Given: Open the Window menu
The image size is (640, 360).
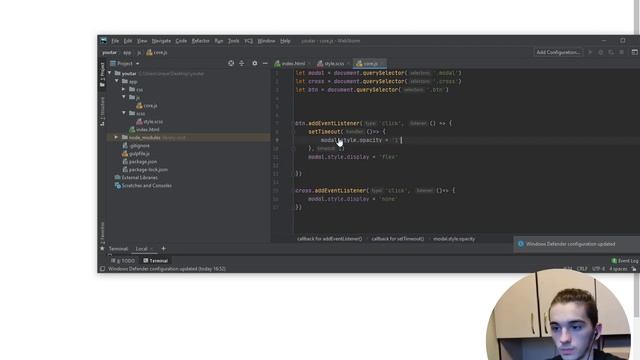Looking at the screenshot, I should click(266, 41).
